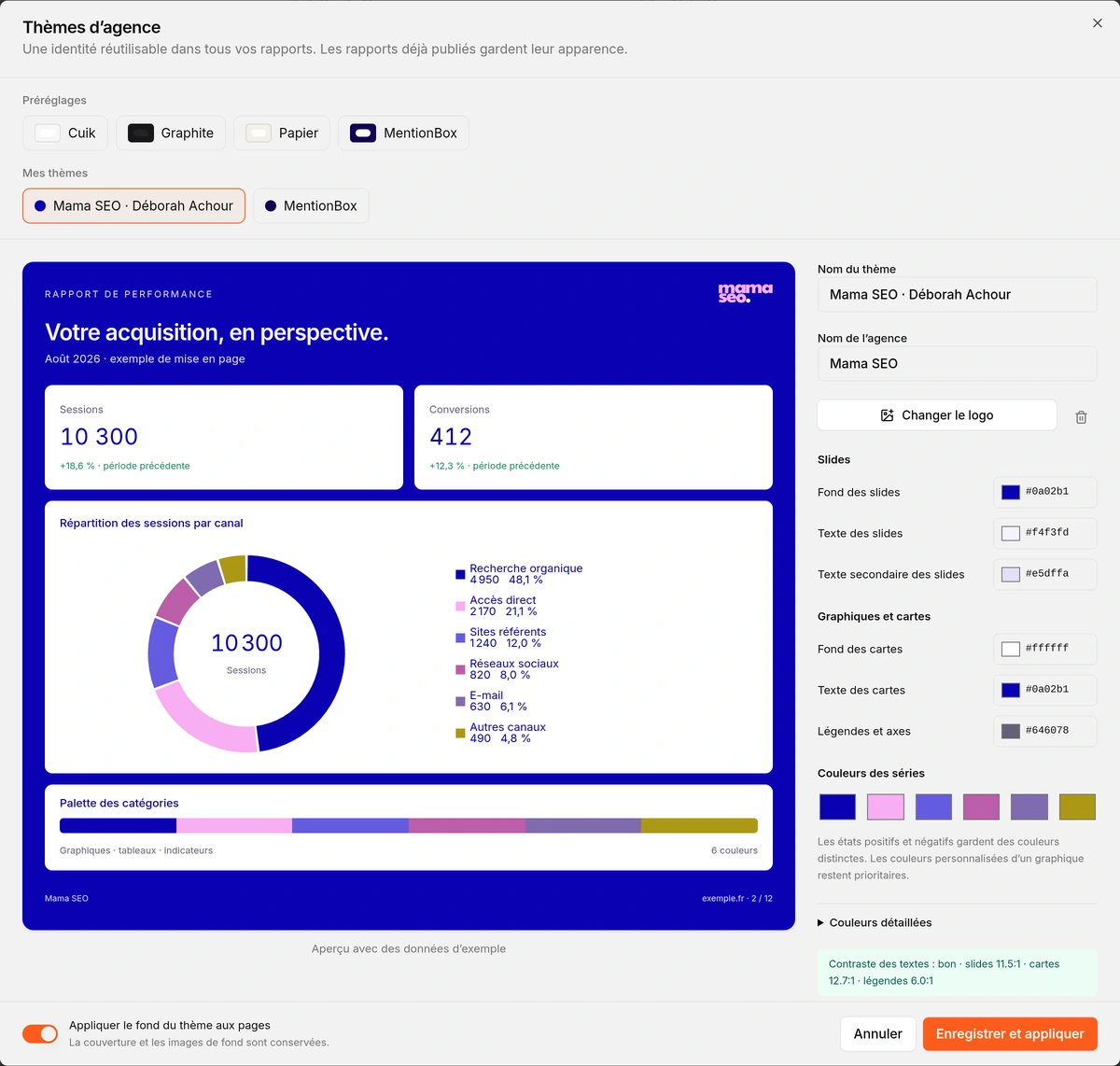The width and height of the screenshot is (1120, 1066).
Task: Edit the magenta series color
Action: coord(982,807)
